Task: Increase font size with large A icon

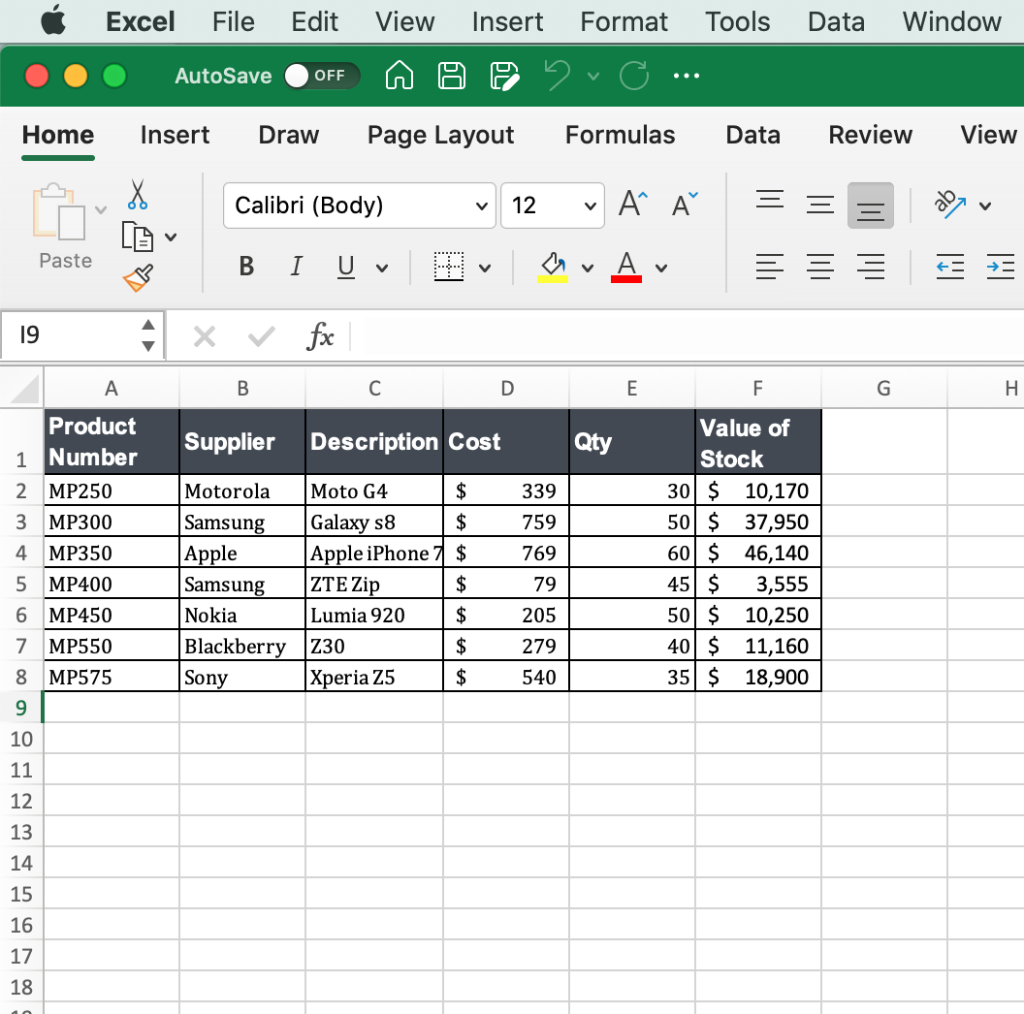Action: (x=633, y=204)
